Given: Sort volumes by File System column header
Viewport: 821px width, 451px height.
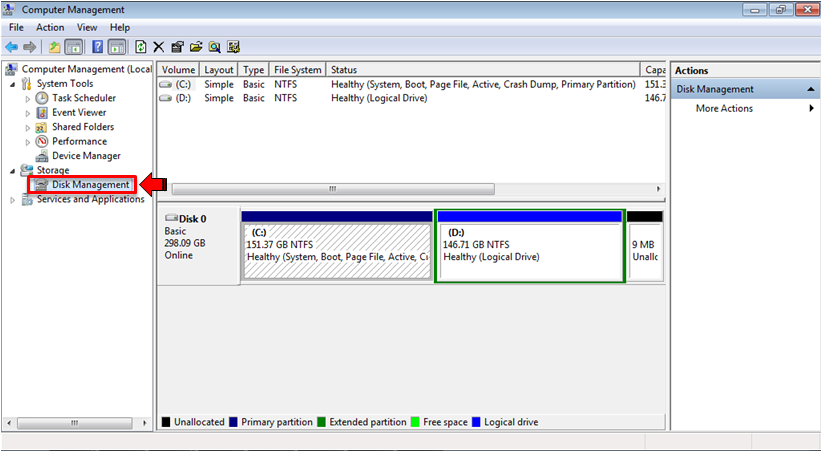Looking at the screenshot, I should pos(298,70).
